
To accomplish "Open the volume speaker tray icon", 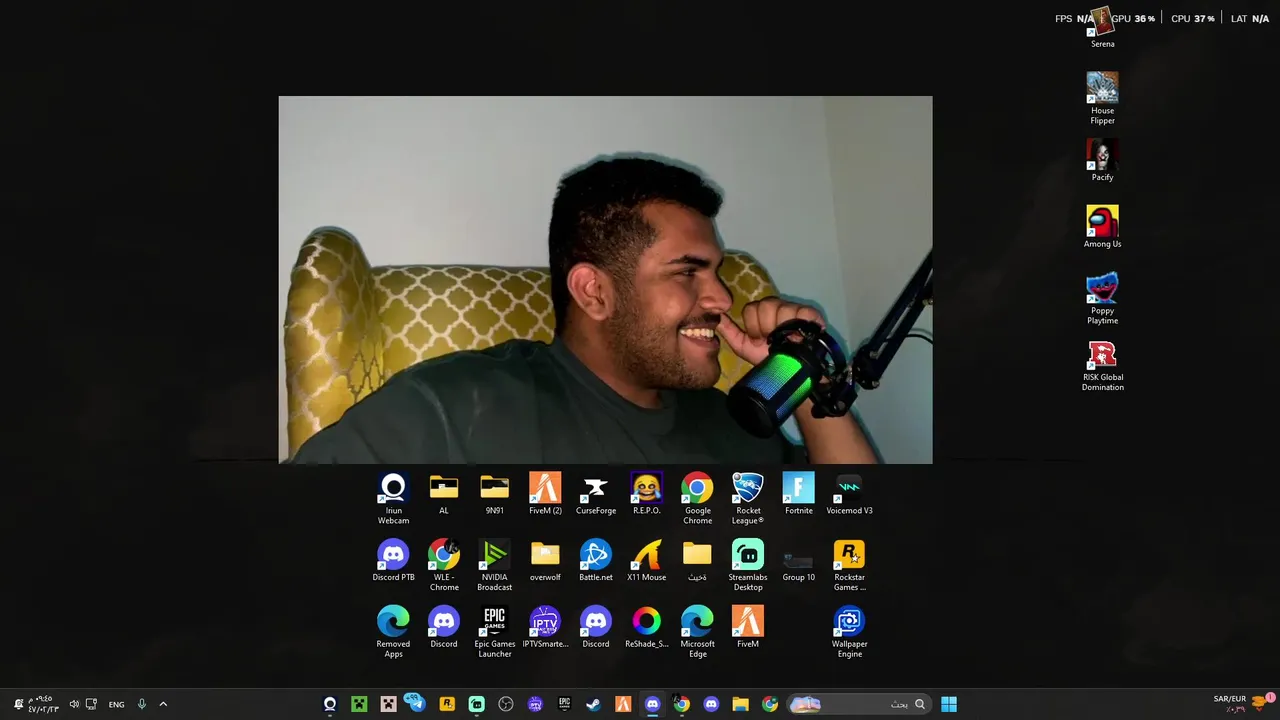I will tap(73, 704).
